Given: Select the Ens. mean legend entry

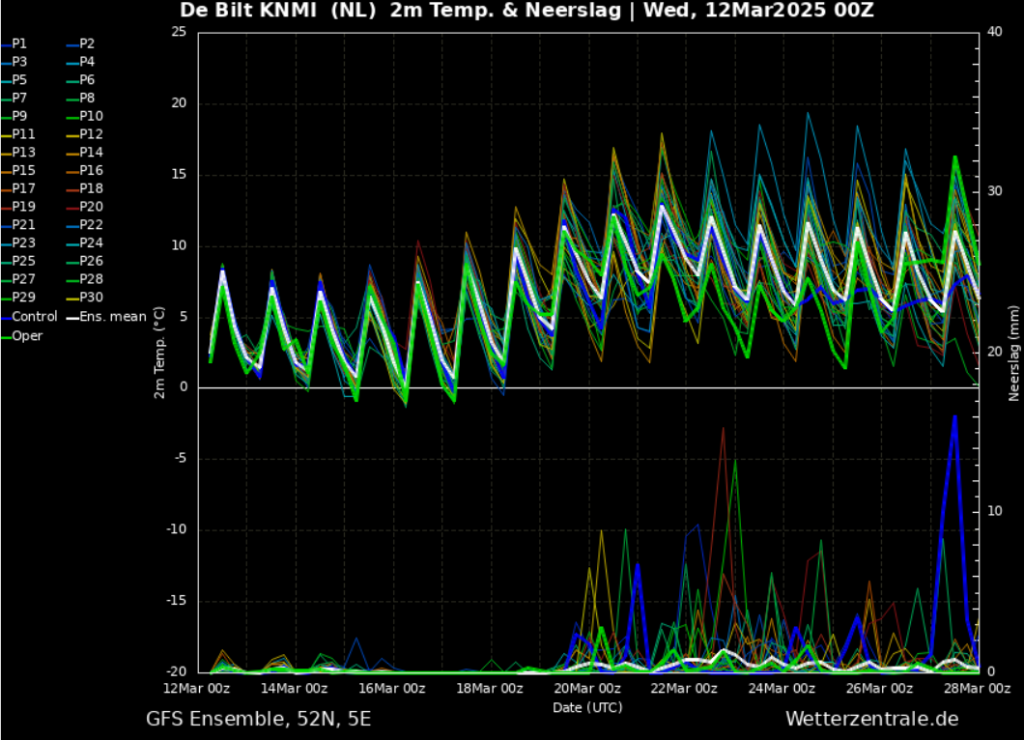Looking at the screenshot, I should [112, 317].
